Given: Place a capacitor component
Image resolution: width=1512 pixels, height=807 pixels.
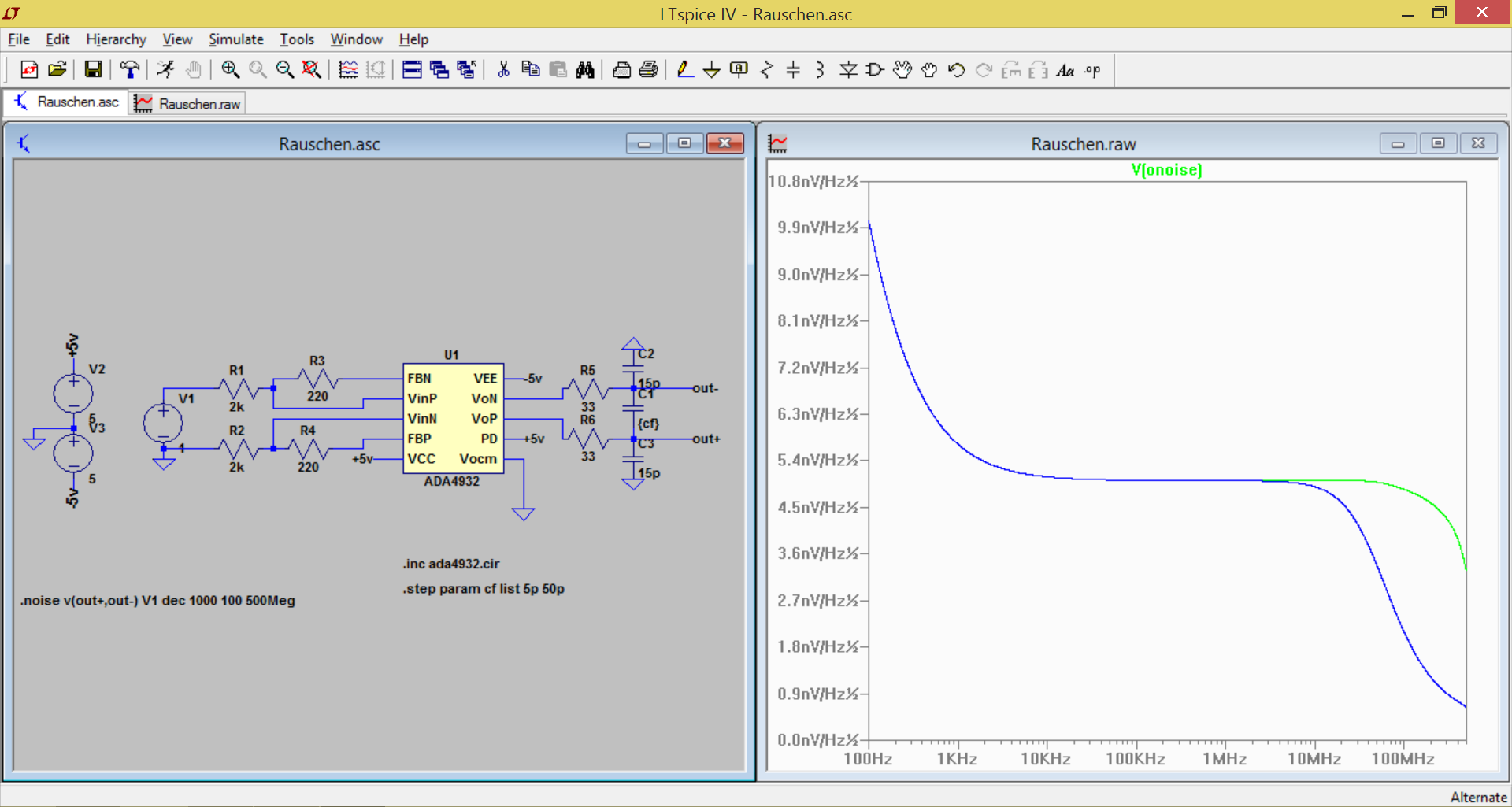Looking at the screenshot, I should 793,70.
